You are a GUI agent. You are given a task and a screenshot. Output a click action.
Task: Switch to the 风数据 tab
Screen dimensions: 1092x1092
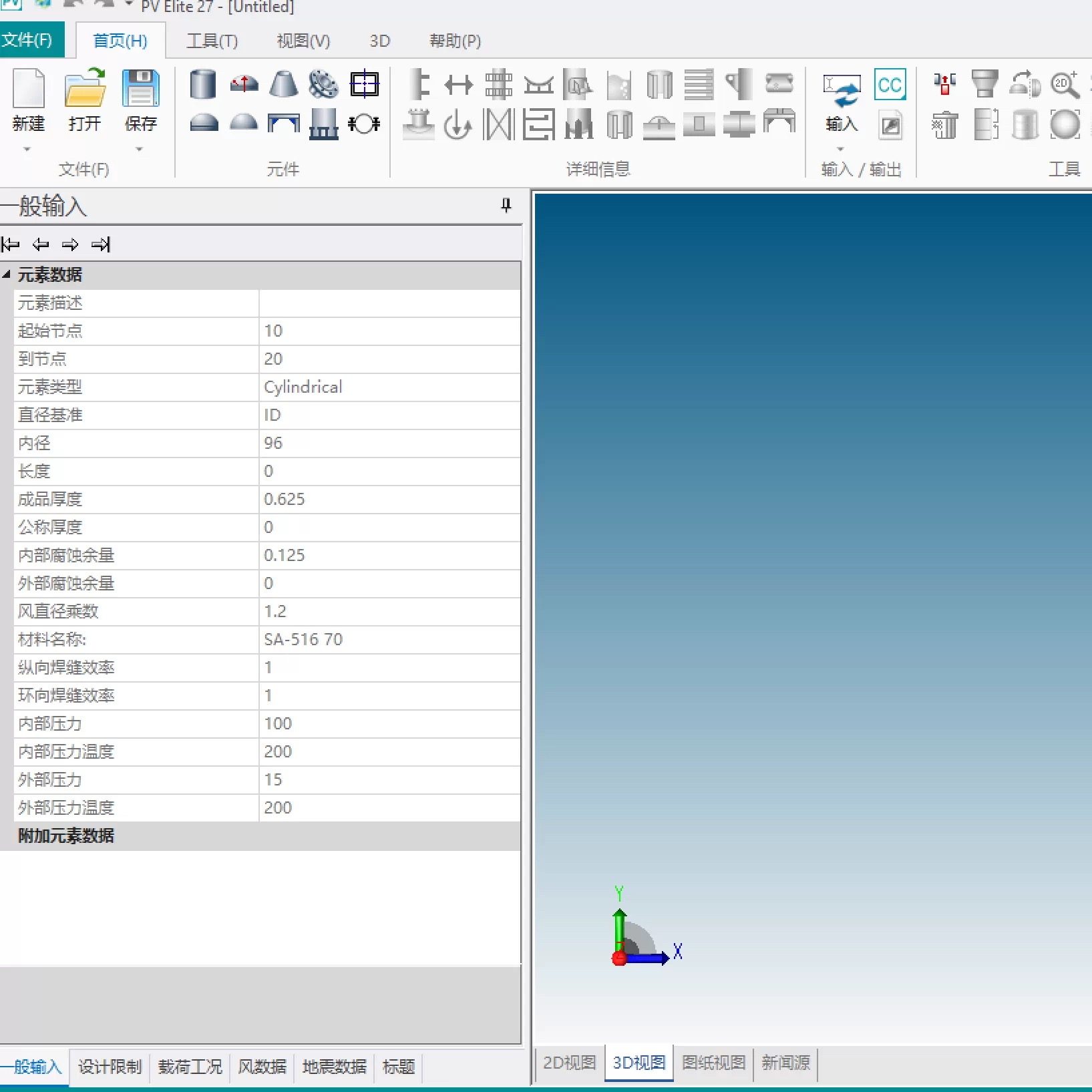pos(262,1067)
